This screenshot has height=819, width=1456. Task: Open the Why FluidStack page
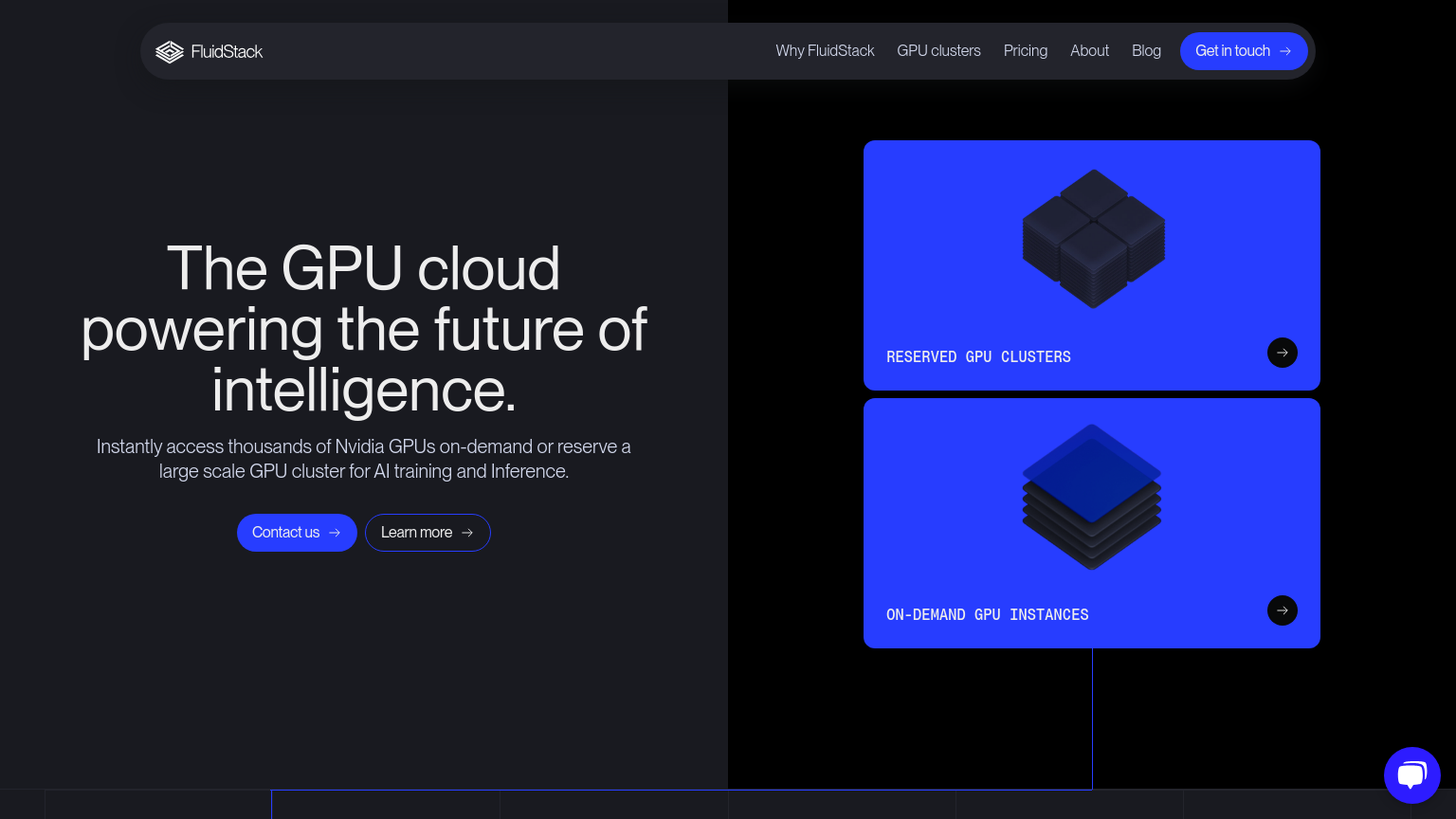pos(825,51)
